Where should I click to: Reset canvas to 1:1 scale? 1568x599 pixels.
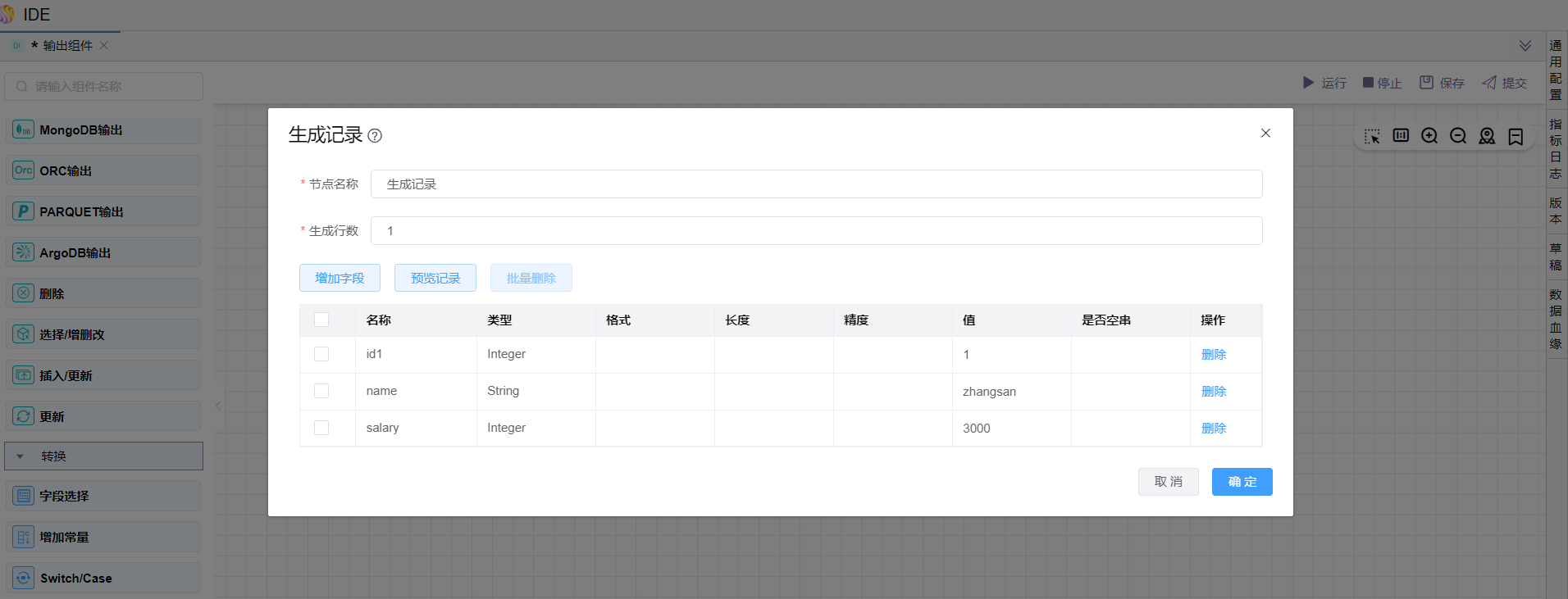(1401, 136)
